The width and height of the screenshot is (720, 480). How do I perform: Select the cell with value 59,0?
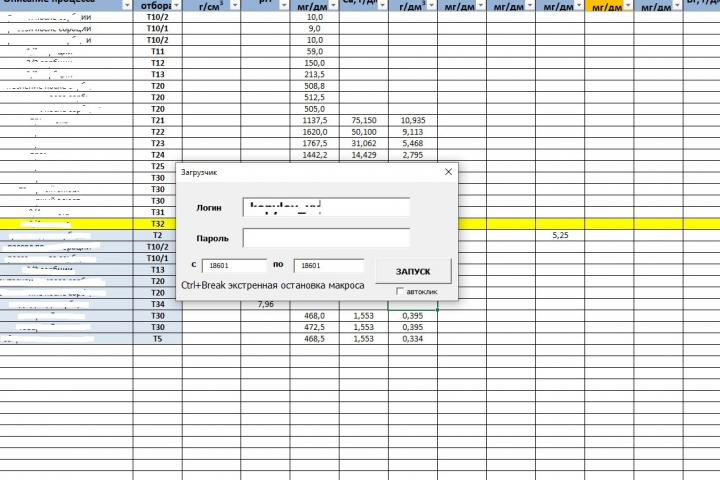point(315,51)
